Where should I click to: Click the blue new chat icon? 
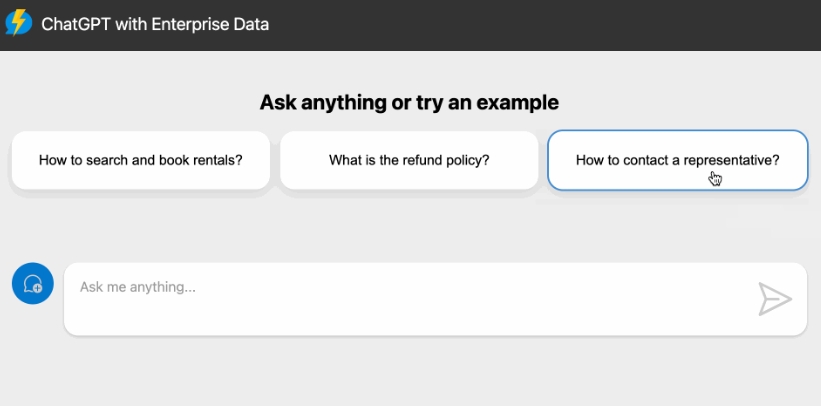[x=32, y=284]
